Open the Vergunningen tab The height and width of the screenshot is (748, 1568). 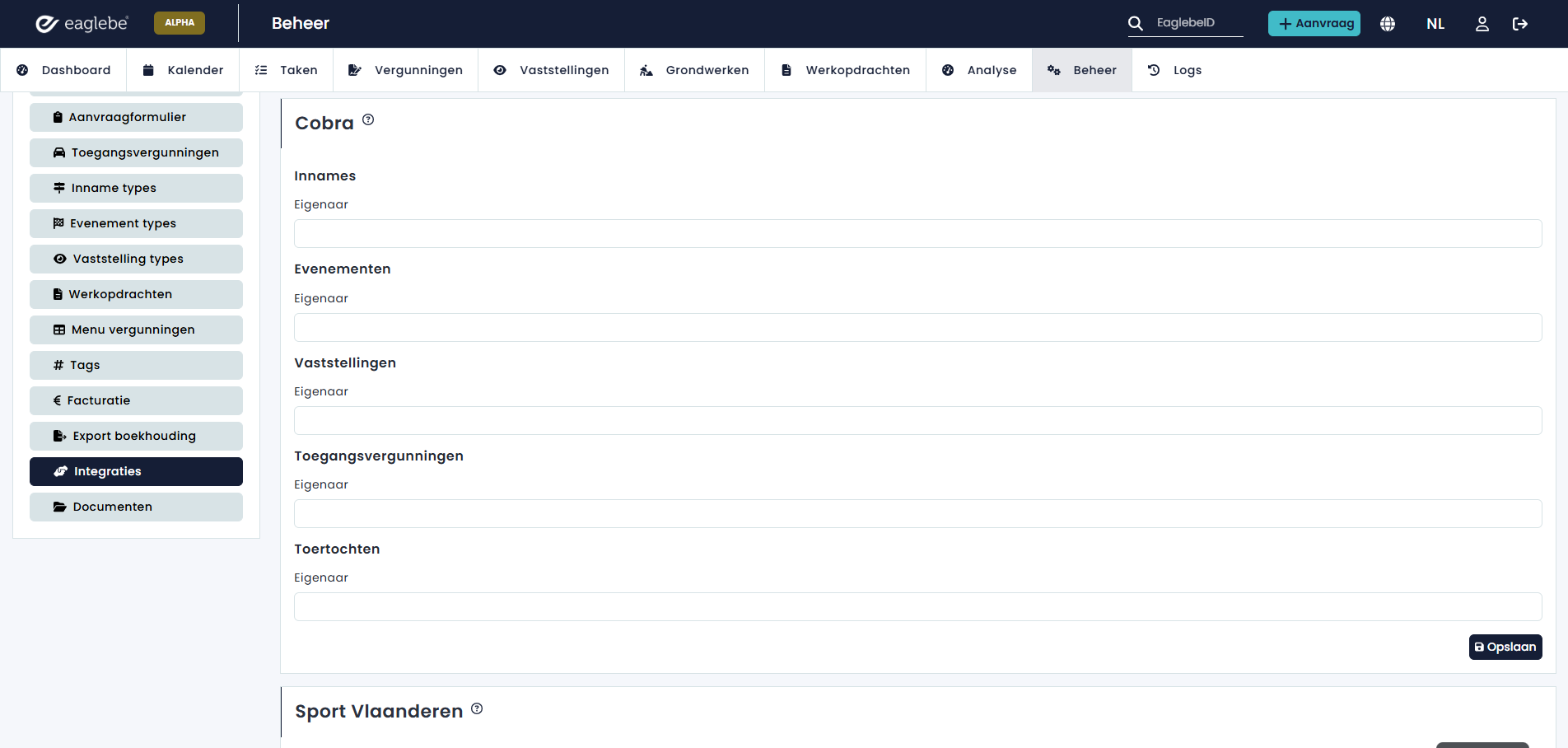pos(406,70)
